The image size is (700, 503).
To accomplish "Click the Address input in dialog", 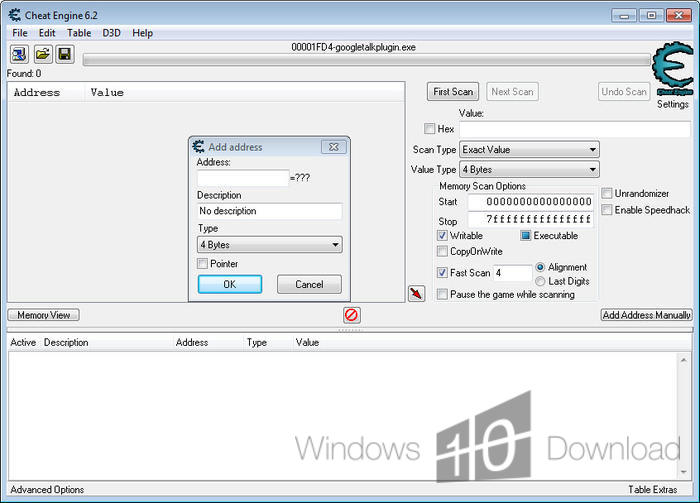I will tap(243, 178).
